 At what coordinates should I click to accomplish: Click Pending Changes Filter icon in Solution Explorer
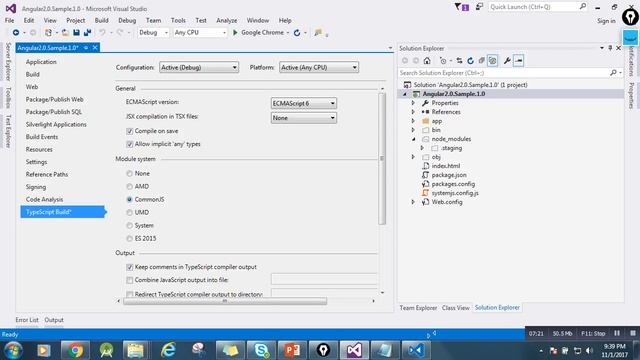(443, 61)
